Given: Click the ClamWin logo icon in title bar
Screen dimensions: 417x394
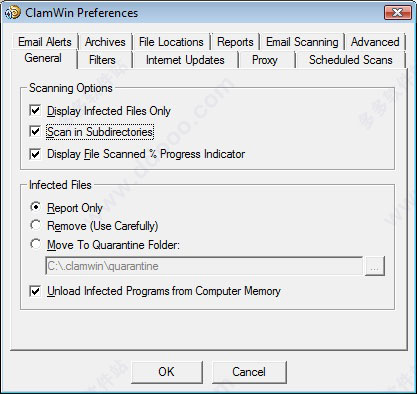Looking at the screenshot, I should [13, 13].
